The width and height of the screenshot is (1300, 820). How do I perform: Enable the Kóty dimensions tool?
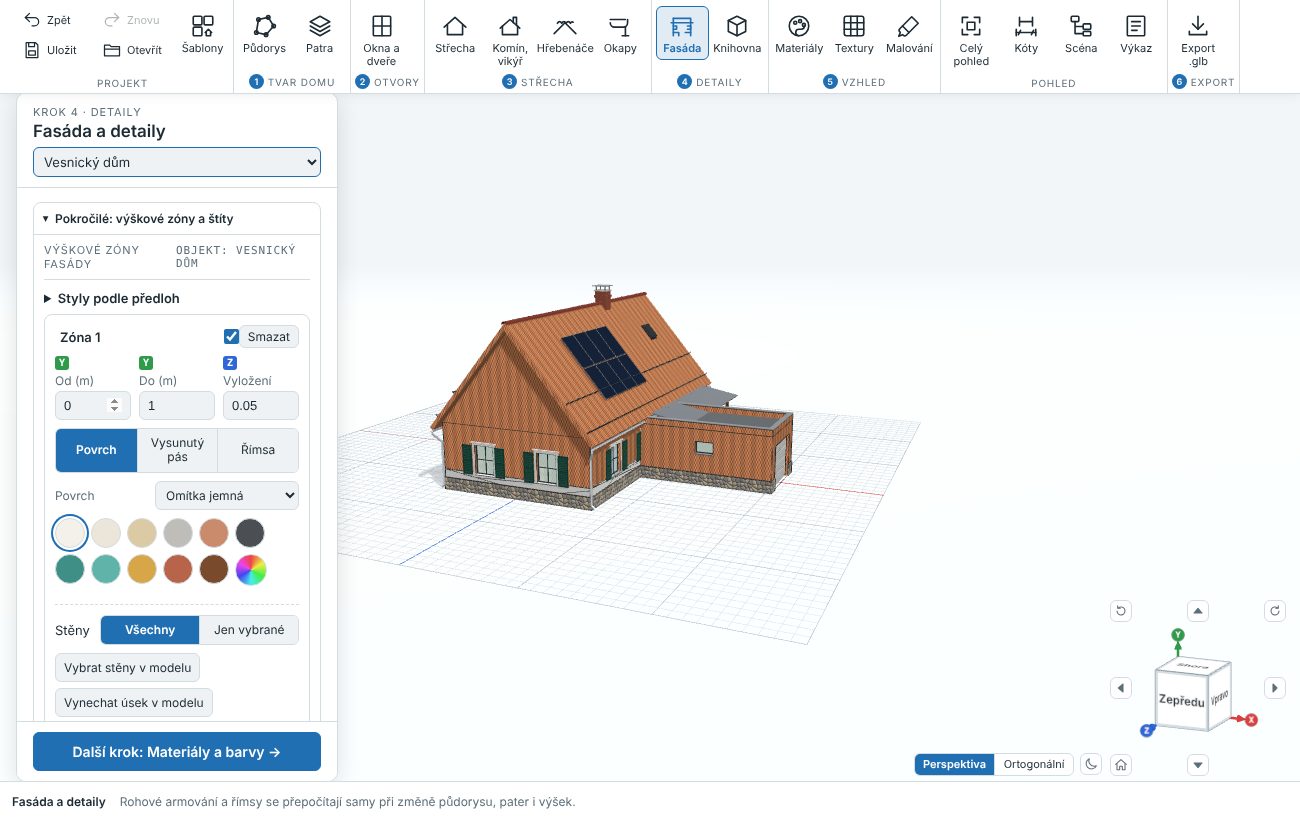pyautogui.click(x=1026, y=34)
